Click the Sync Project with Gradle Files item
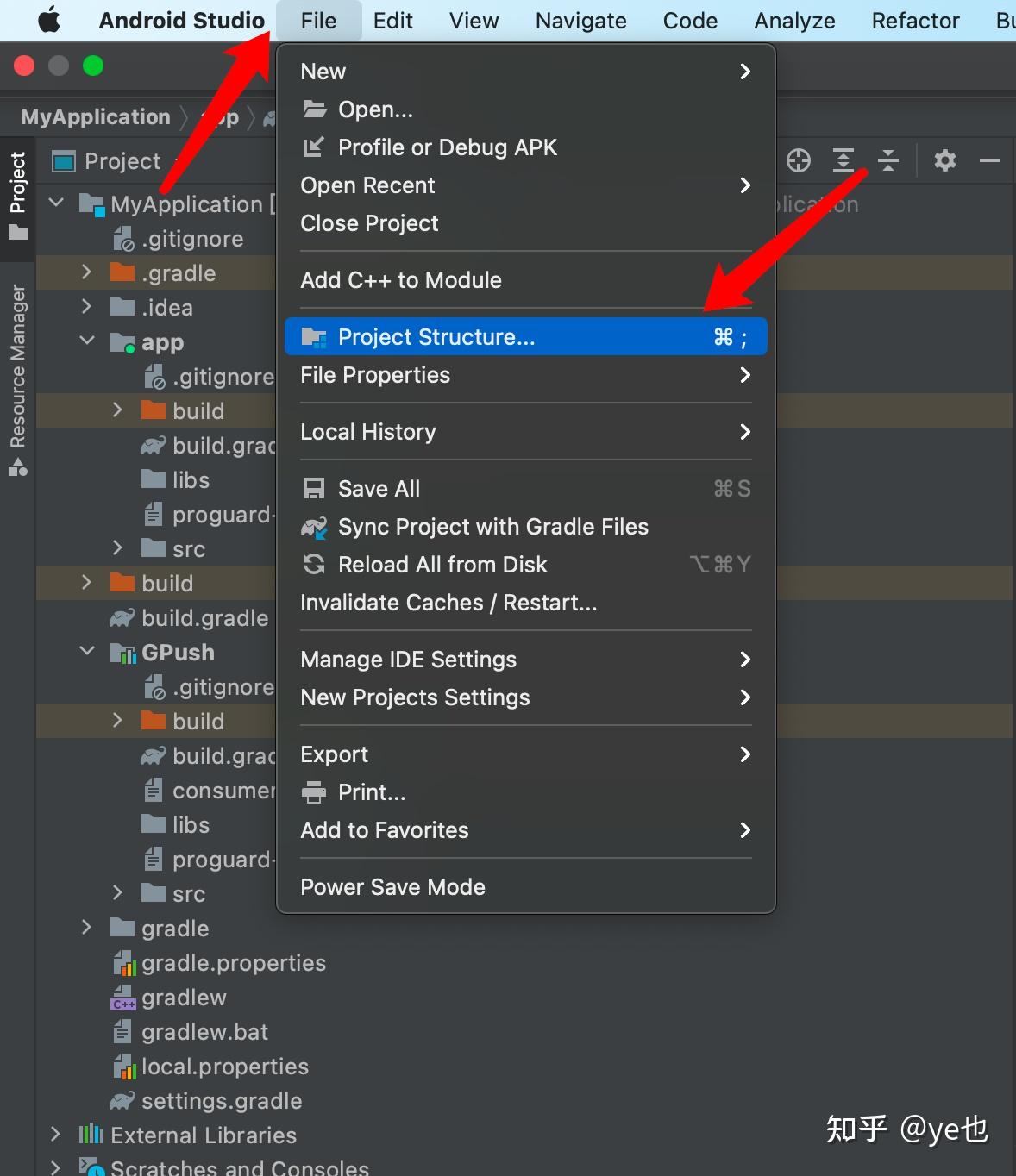 click(x=492, y=527)
